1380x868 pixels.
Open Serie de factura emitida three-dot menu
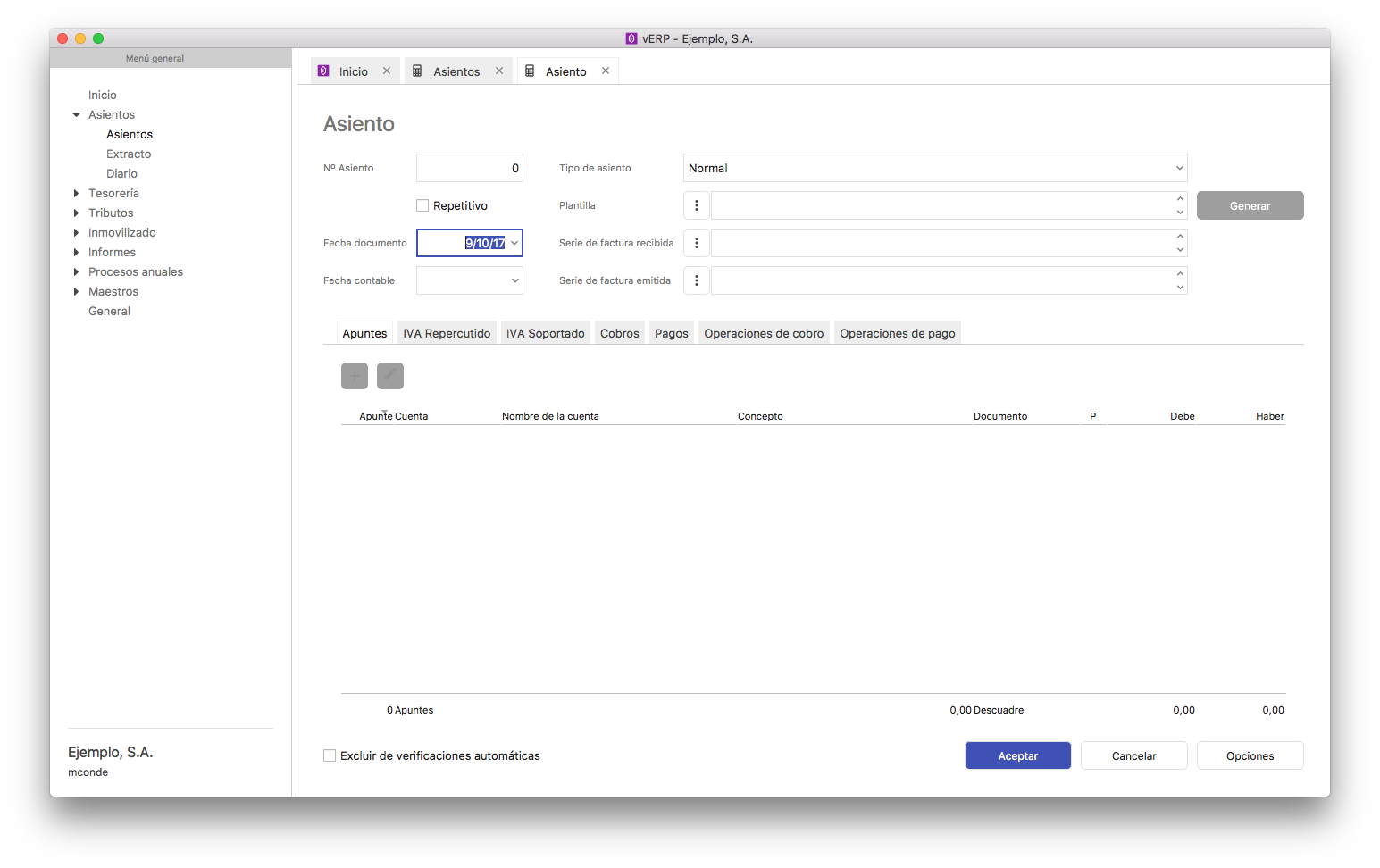pos(697,280)
